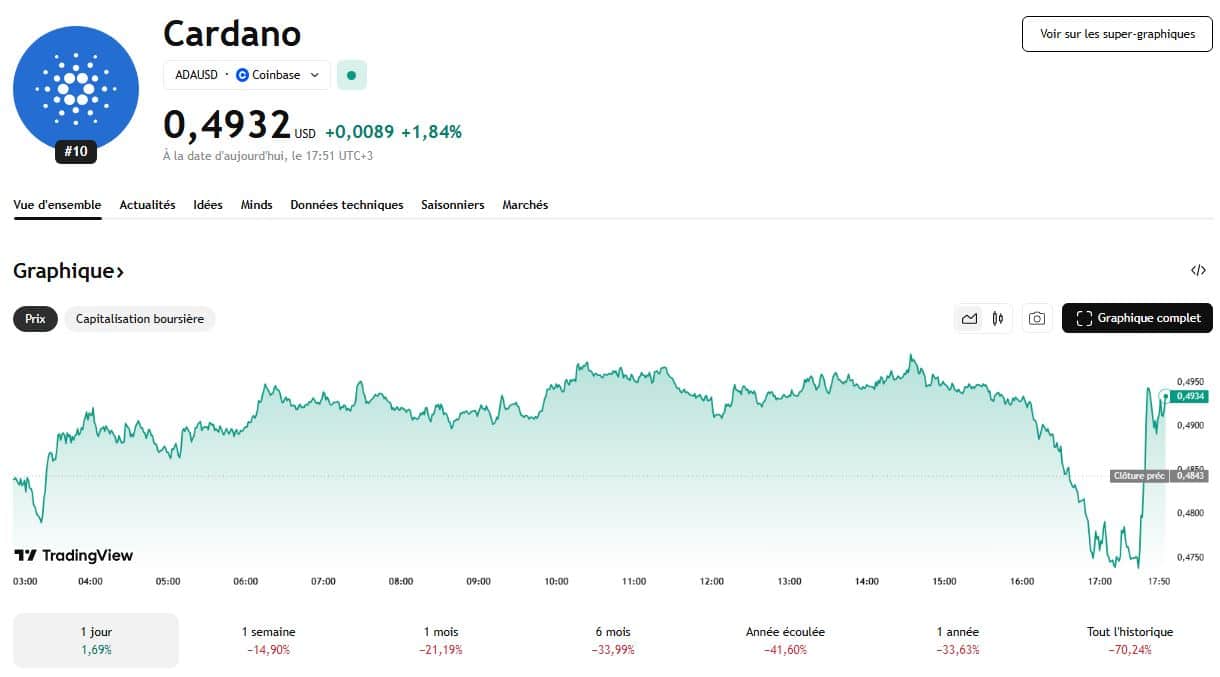Viewport: 1220px width, 677px height.
Task: Open the embed code icon
Action: click(x=1198, y=271)
